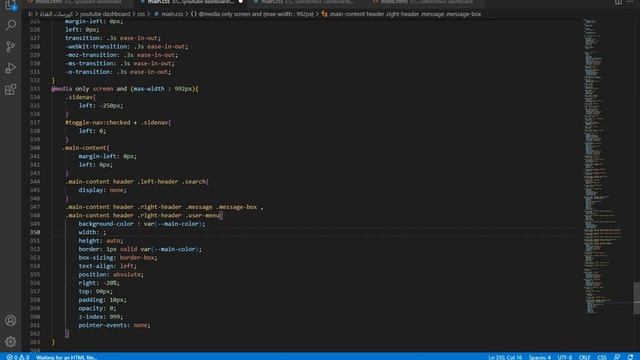Image resolution: width=640 pixels, height=360 pixels.
Task: Click '.left-header .search{' selector line
Action: coord(137,182)
